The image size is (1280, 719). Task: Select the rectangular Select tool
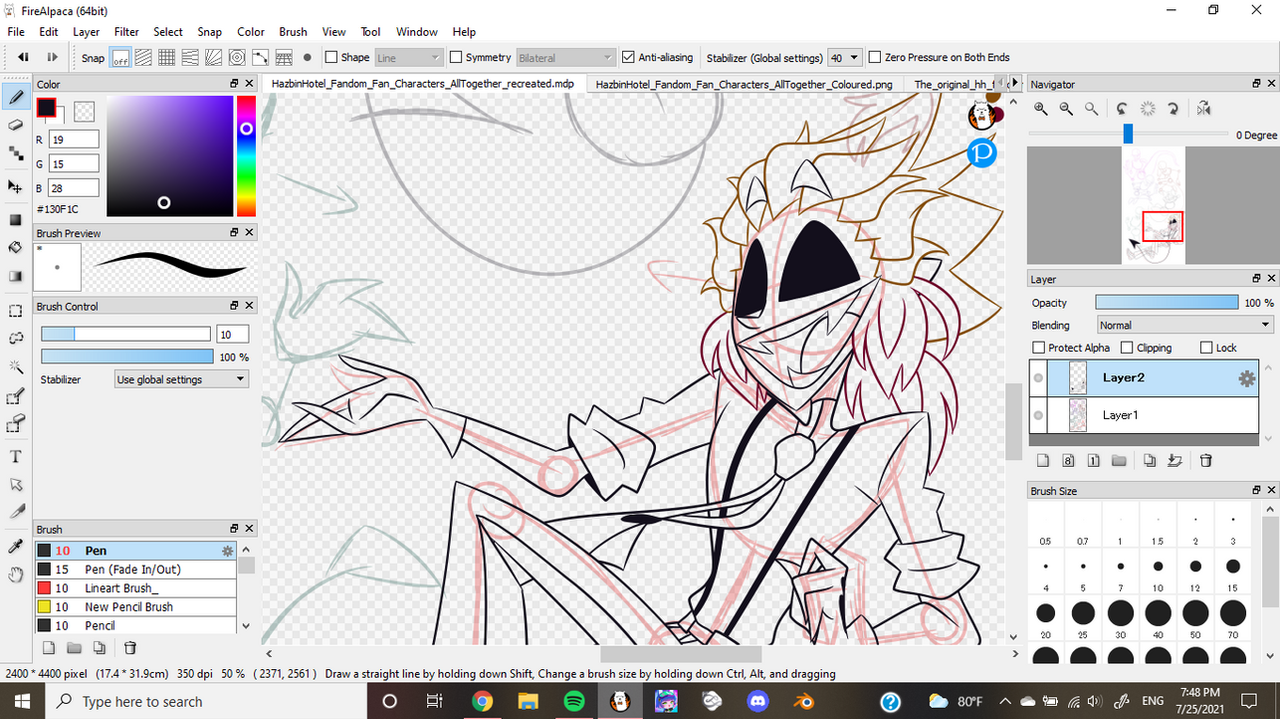click(x=15, y=311)
